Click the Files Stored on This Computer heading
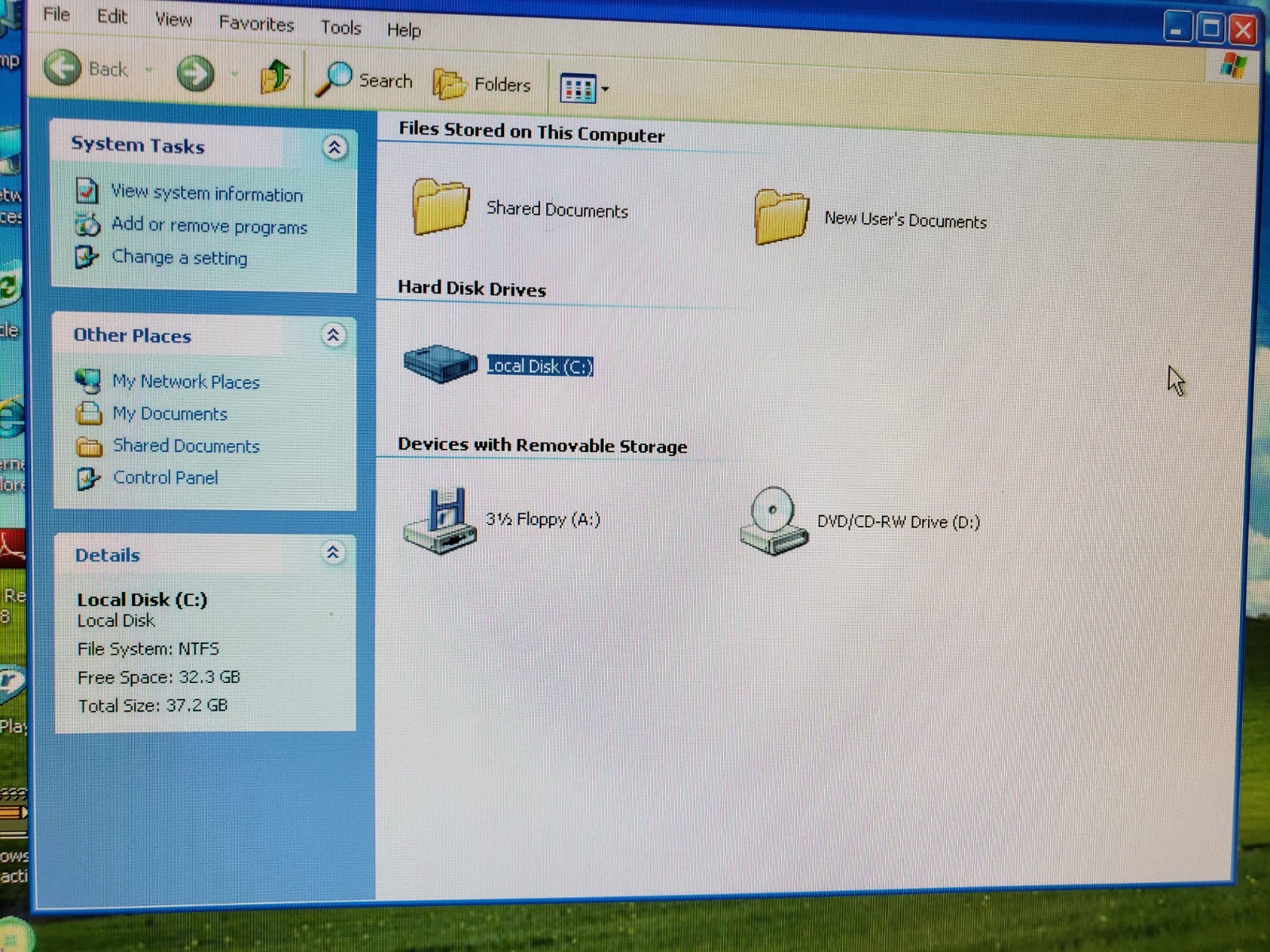Image resolution: width=1270 pixels, height=952 pixels. pyautogui.click(x=532, y=132)
